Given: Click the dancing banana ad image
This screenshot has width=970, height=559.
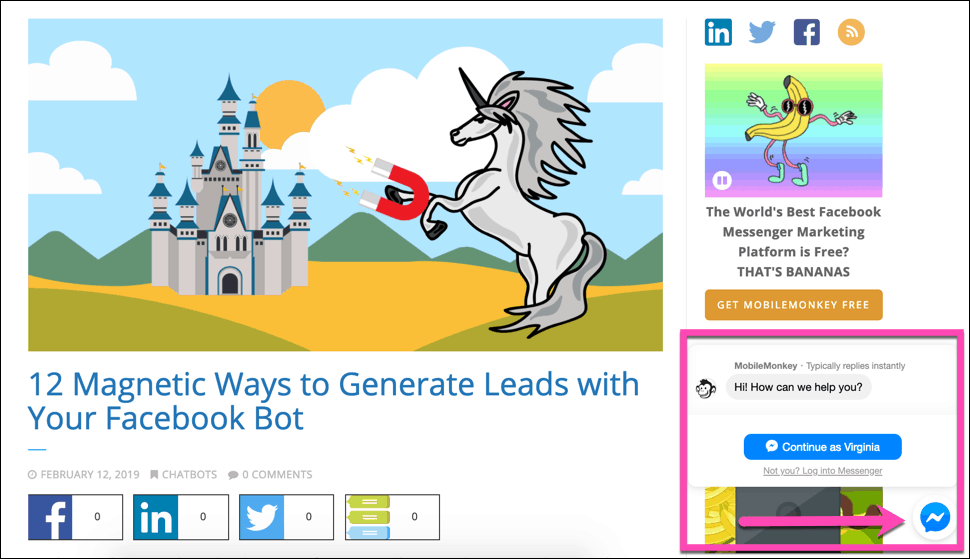Looking at the screenshot, I should (x=794, y=130).
